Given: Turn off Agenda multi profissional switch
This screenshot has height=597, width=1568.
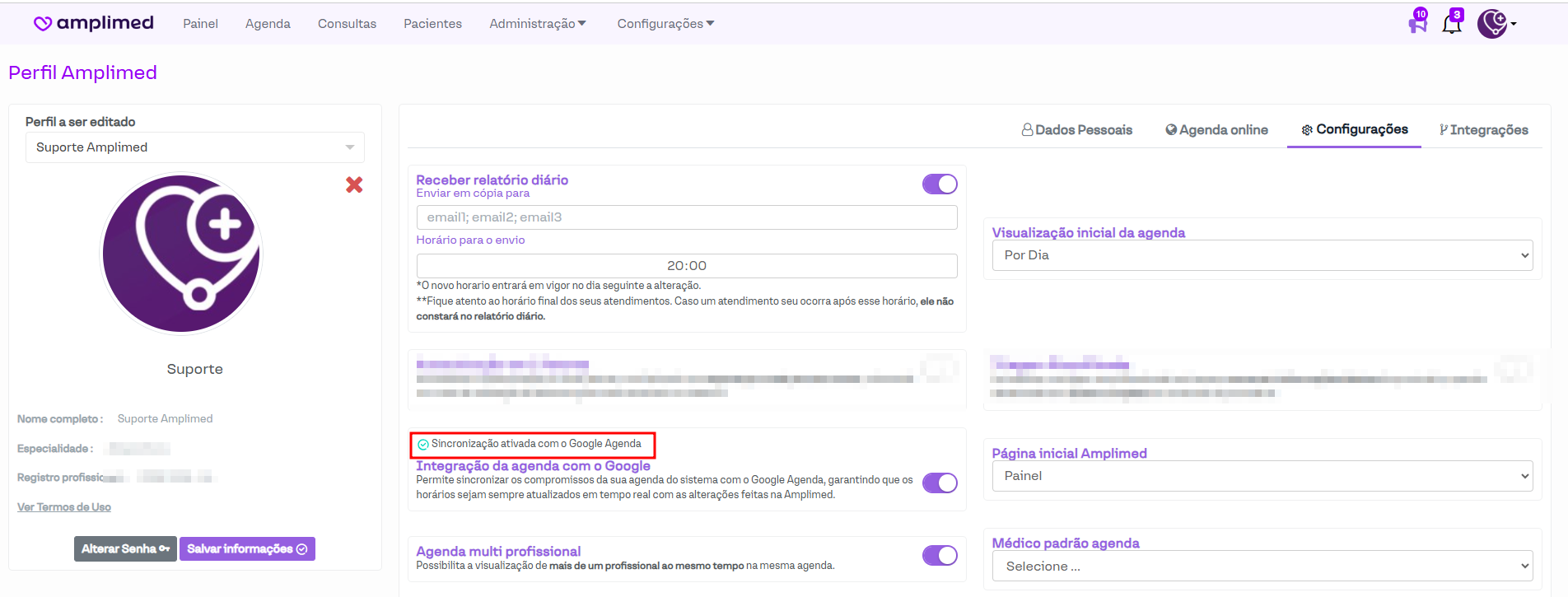Looking at the screenshot, I should (x=940, y=556).
